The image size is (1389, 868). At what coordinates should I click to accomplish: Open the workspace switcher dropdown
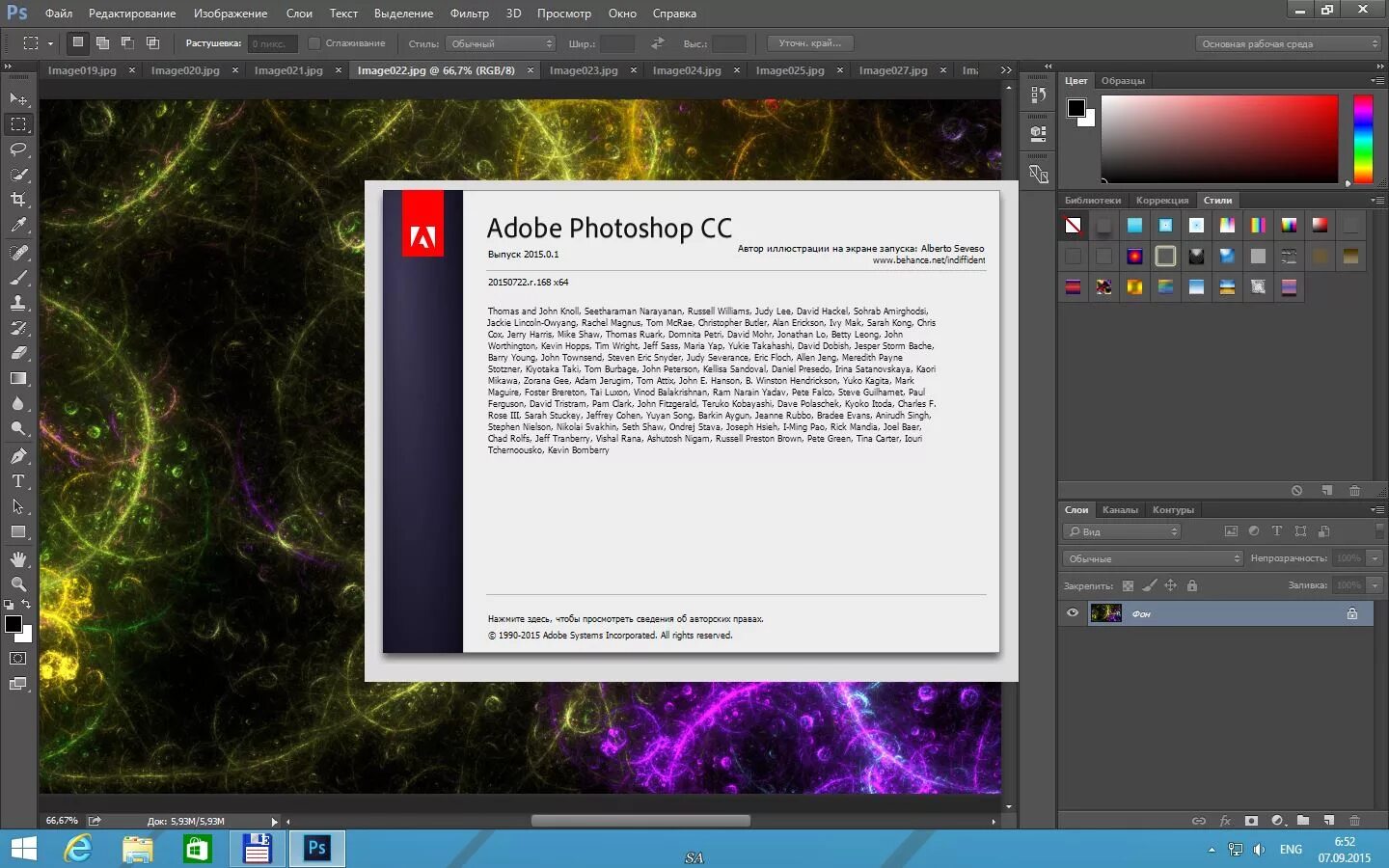tap(1289, 43)
